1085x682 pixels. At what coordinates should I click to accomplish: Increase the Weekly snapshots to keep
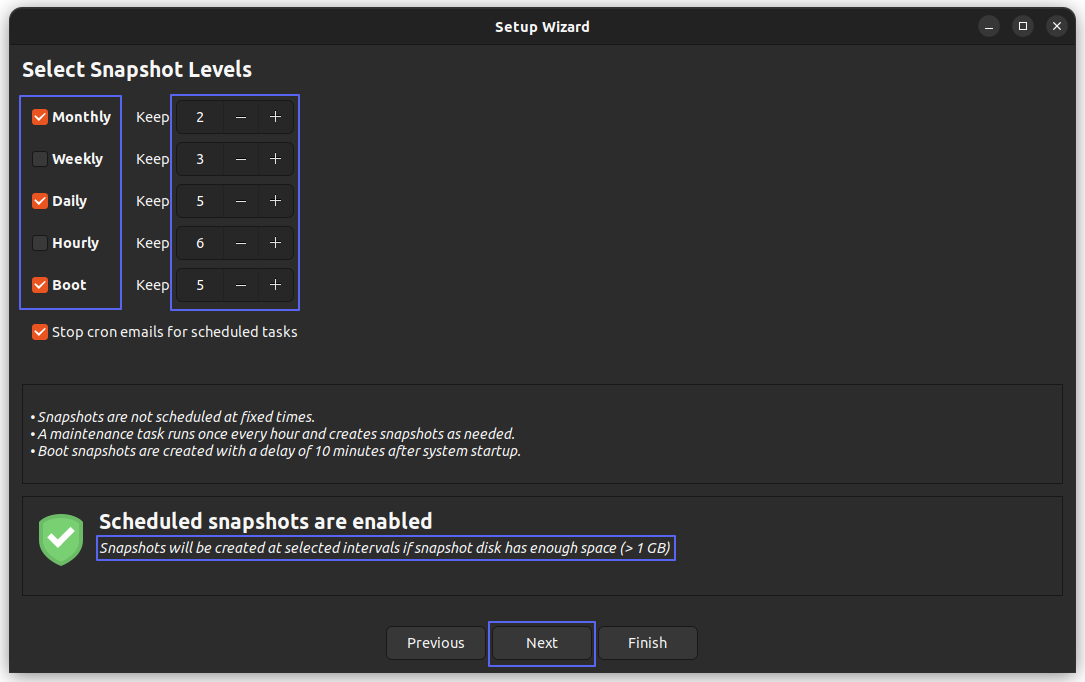275,159
